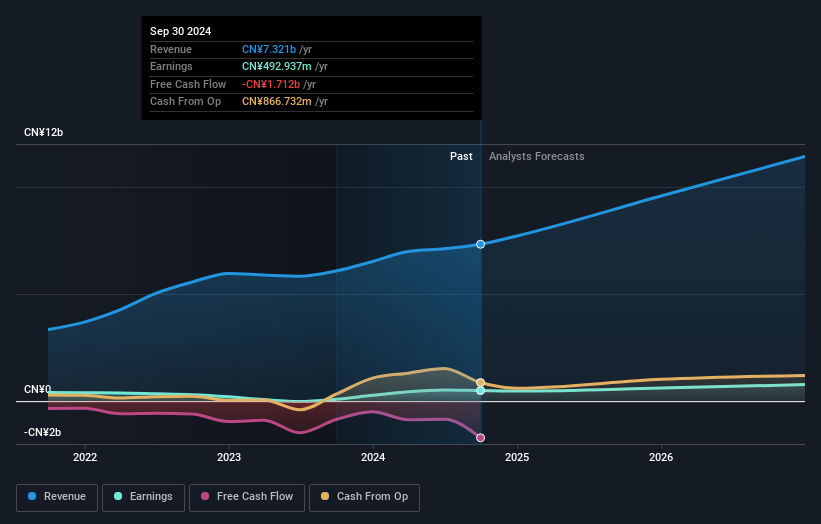The width and height of the screenshot is (821, 524).
Task: Click the Past section label
Action: [x=461, y=156]
